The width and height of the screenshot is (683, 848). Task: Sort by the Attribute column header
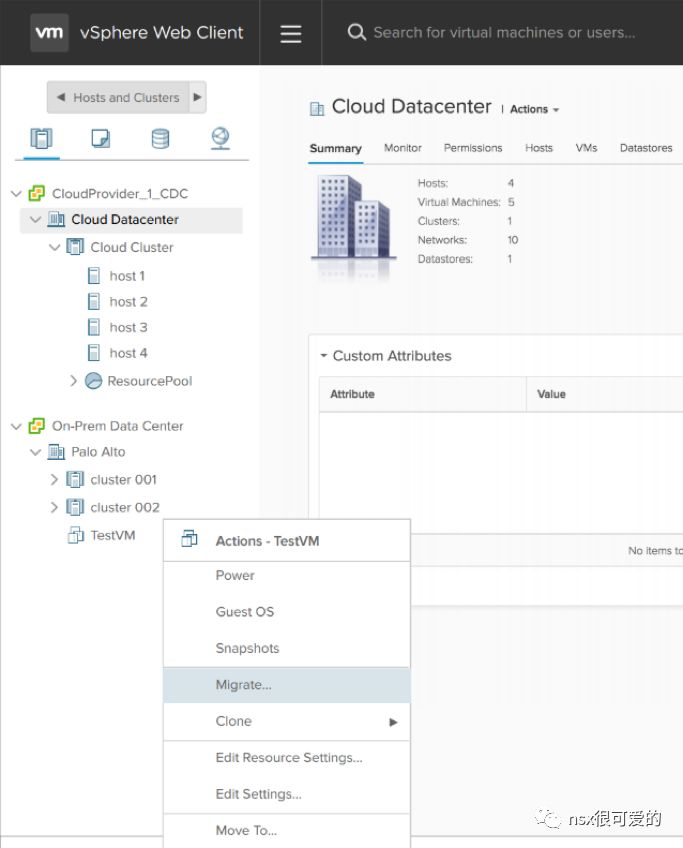pyautogui.click(x=422, y=394)
